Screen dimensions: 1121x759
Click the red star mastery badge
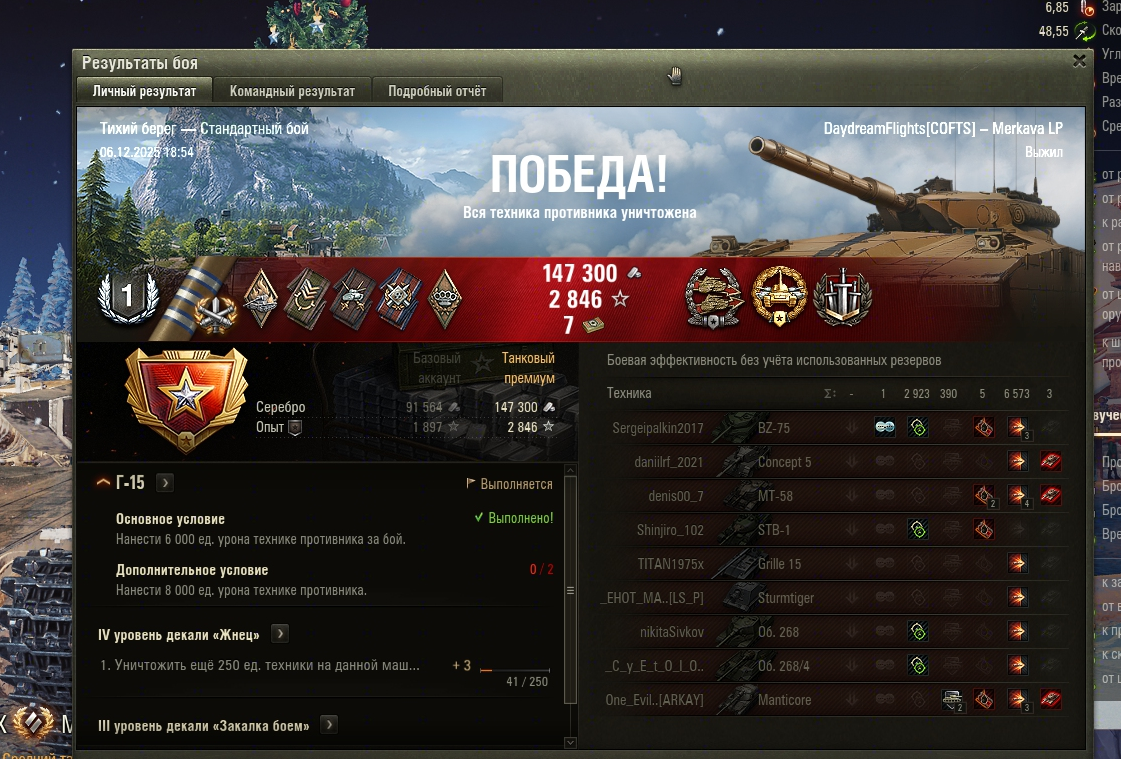click(186, 398)
